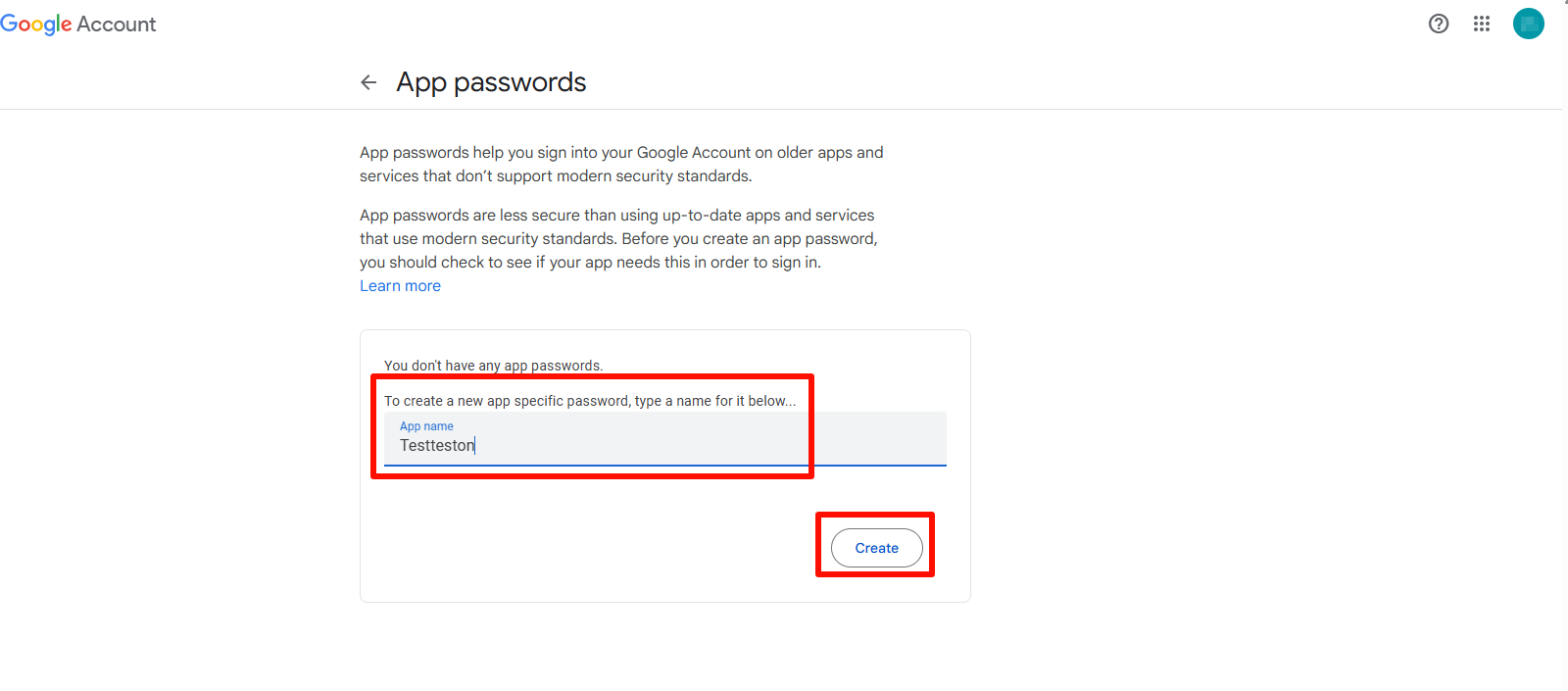The height and width of the screenshot is (691, 1568).
Task: Click the colorful Google logo word
Action: click(x=36, y=25)
